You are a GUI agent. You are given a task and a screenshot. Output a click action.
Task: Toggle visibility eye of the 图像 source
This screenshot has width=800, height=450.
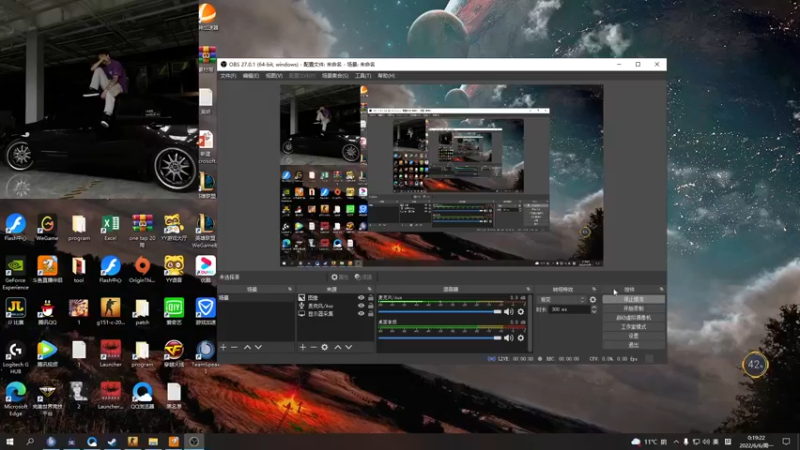(x=361, y=297)
